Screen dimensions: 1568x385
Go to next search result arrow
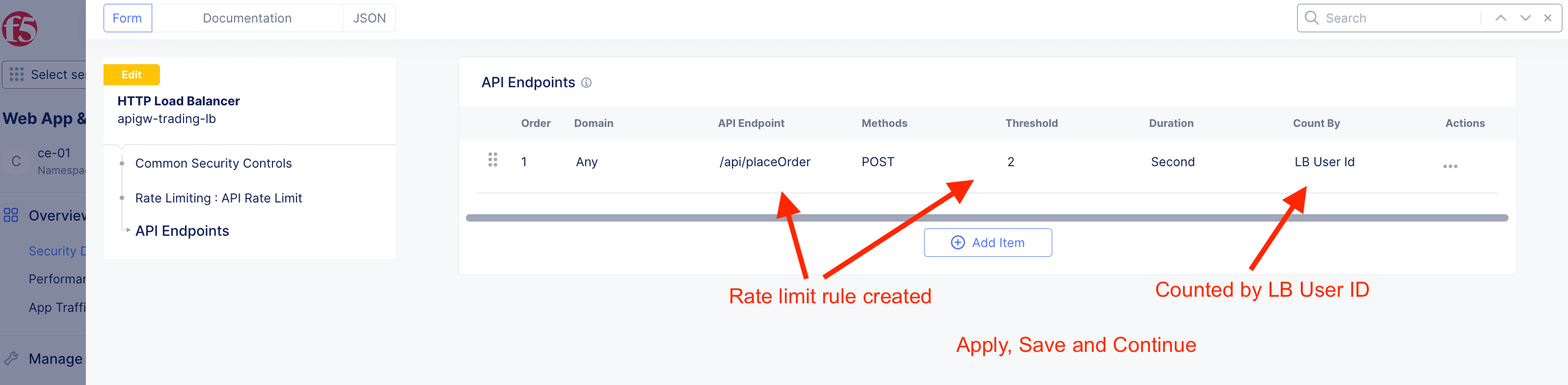point(1525,18)
